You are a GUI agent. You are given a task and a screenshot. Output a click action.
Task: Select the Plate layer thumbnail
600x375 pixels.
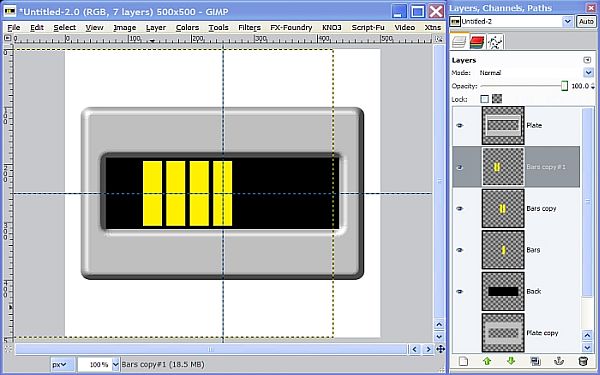coord(503,126)
